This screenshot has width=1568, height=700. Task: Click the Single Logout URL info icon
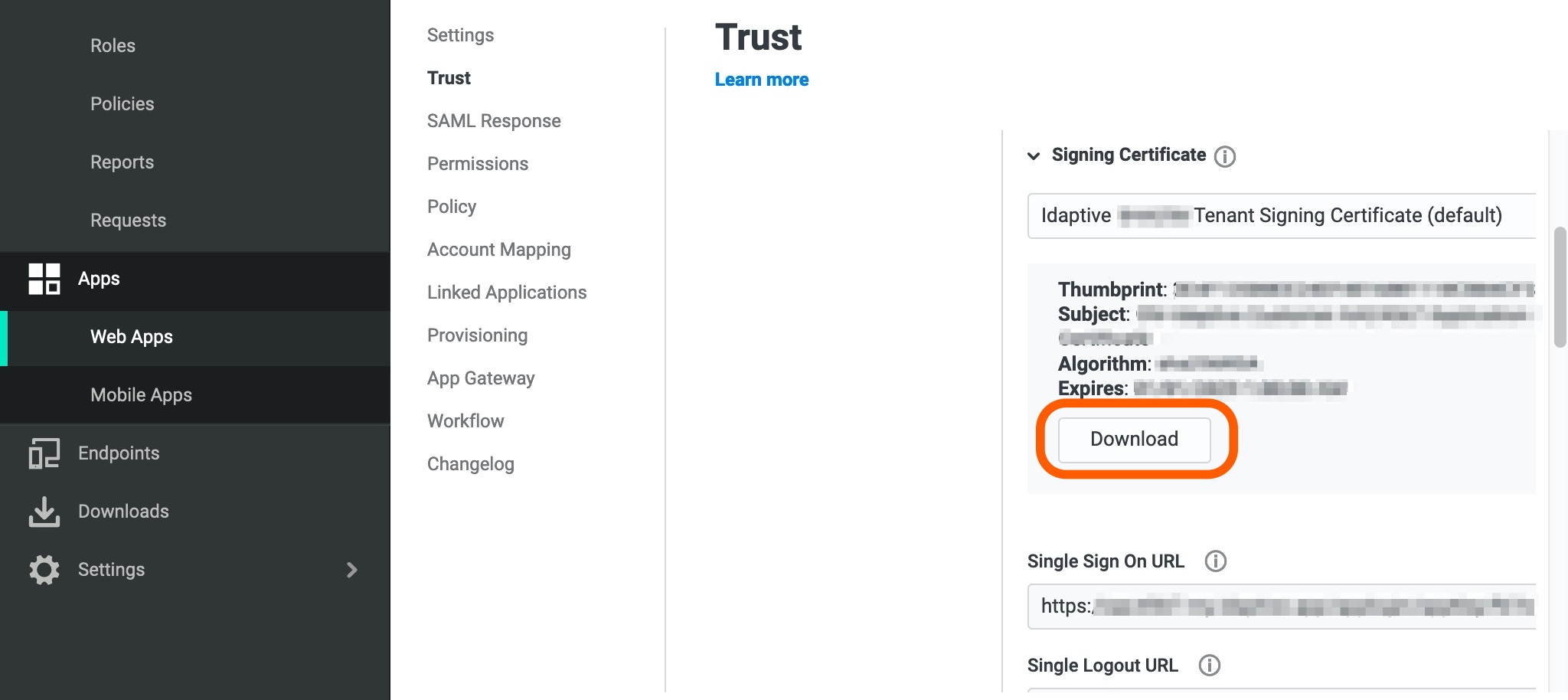(1210, 666)
